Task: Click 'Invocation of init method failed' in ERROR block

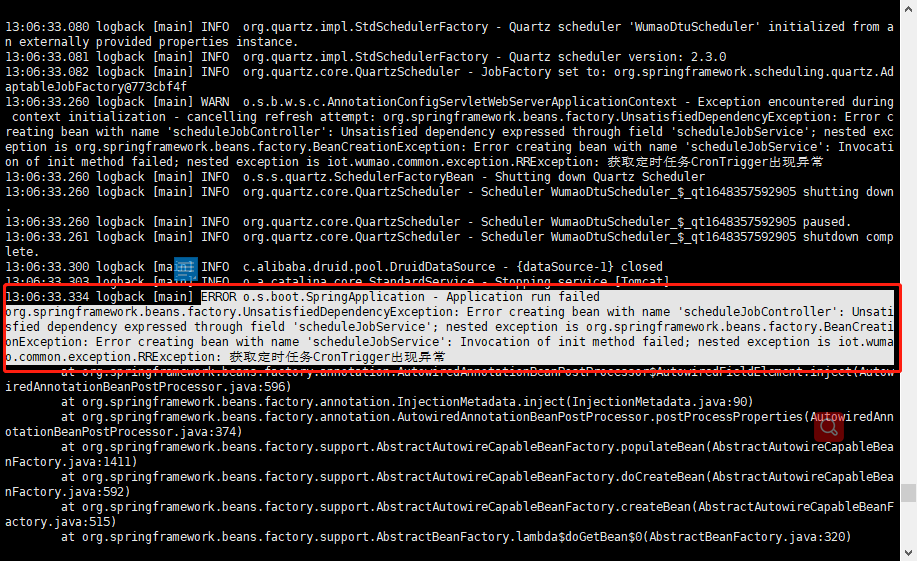Action: [x=572, y=342]
